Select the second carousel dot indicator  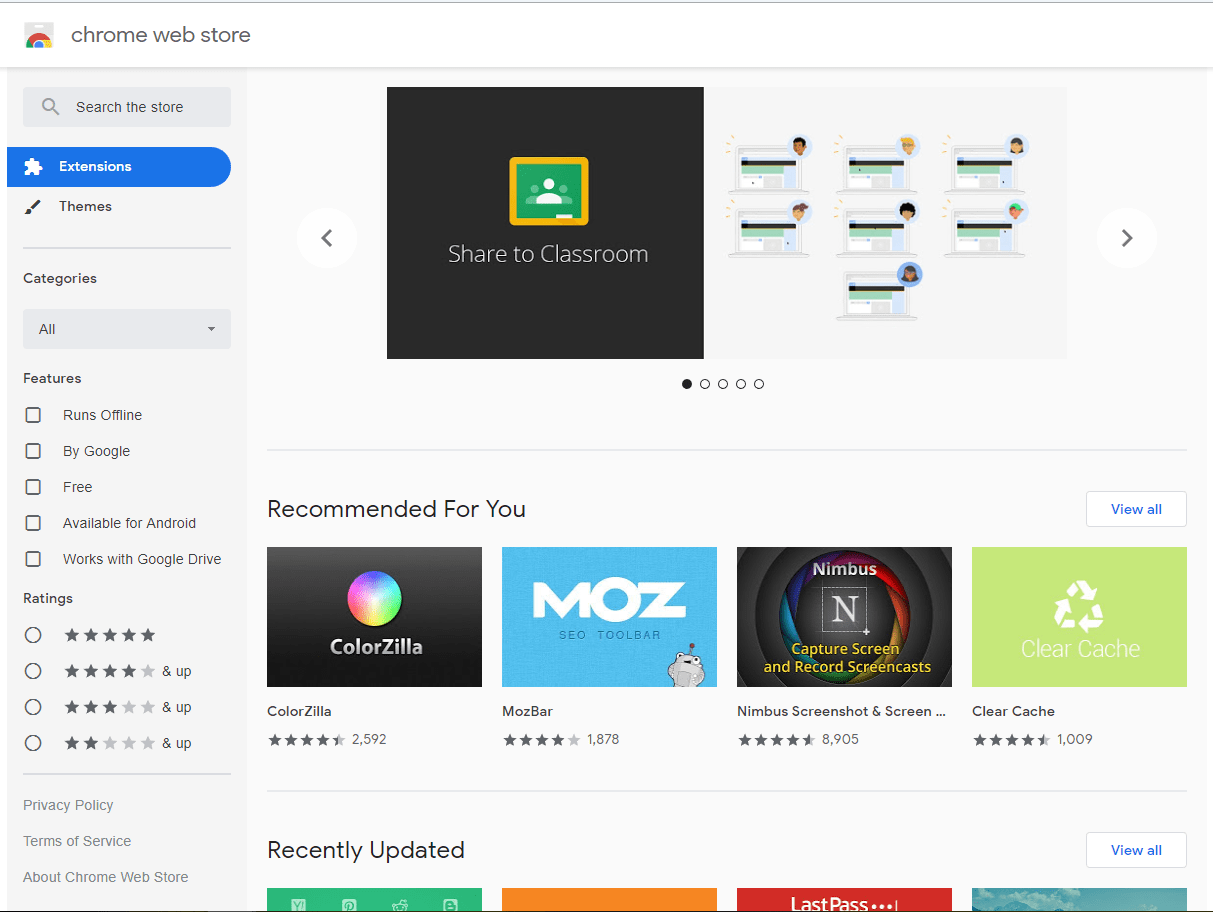coord(705,384)
